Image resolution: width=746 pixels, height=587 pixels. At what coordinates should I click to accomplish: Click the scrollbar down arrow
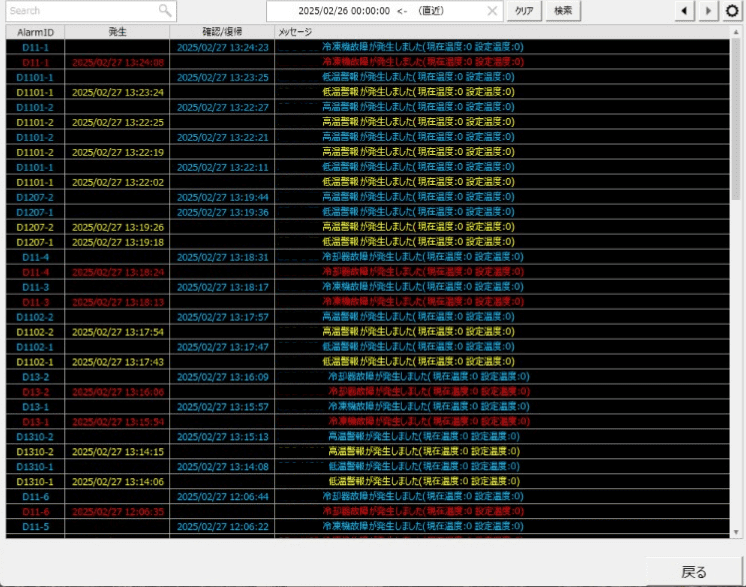[737, 532]
